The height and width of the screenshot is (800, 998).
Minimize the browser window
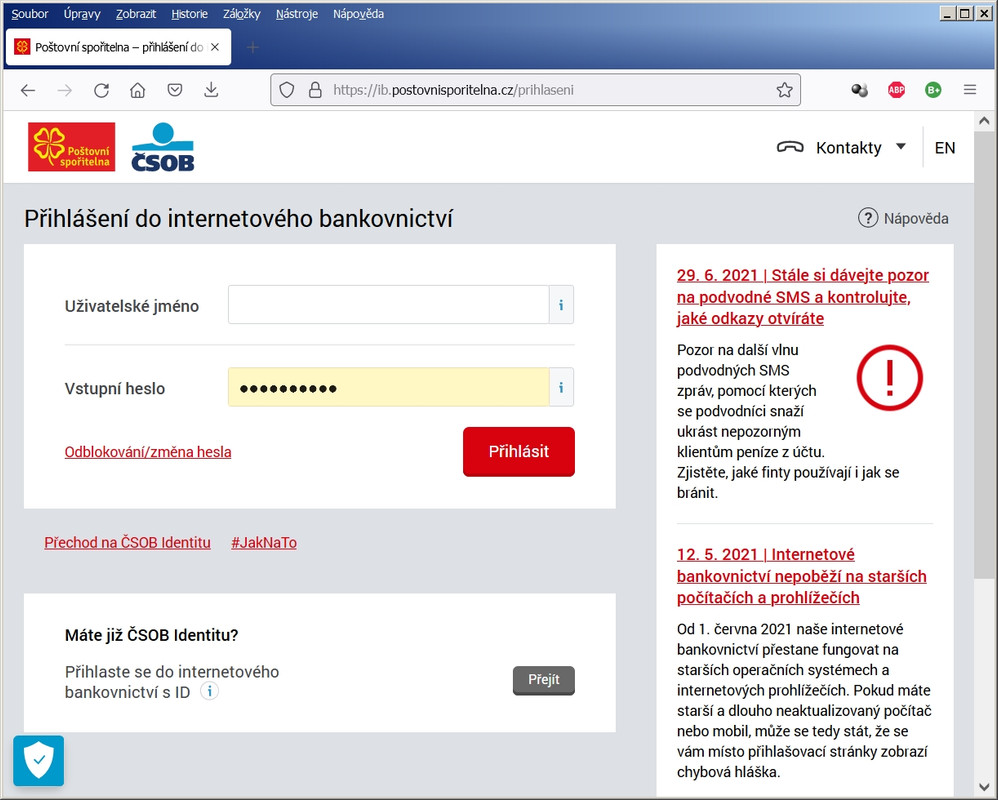click(x=948, y=13)
